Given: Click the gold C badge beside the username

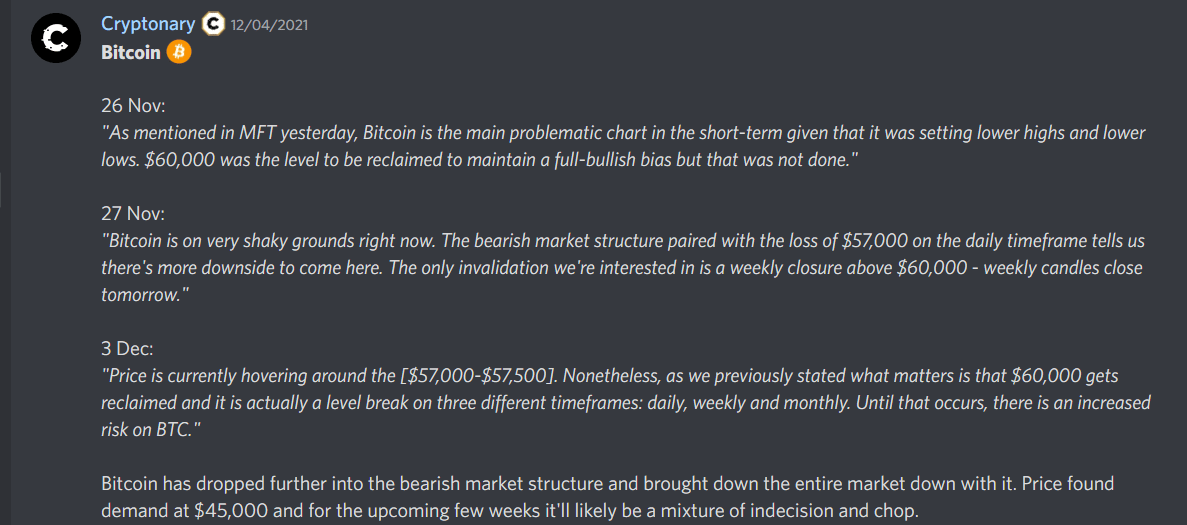Looking at the screenshot, I should tap(213, 24).
